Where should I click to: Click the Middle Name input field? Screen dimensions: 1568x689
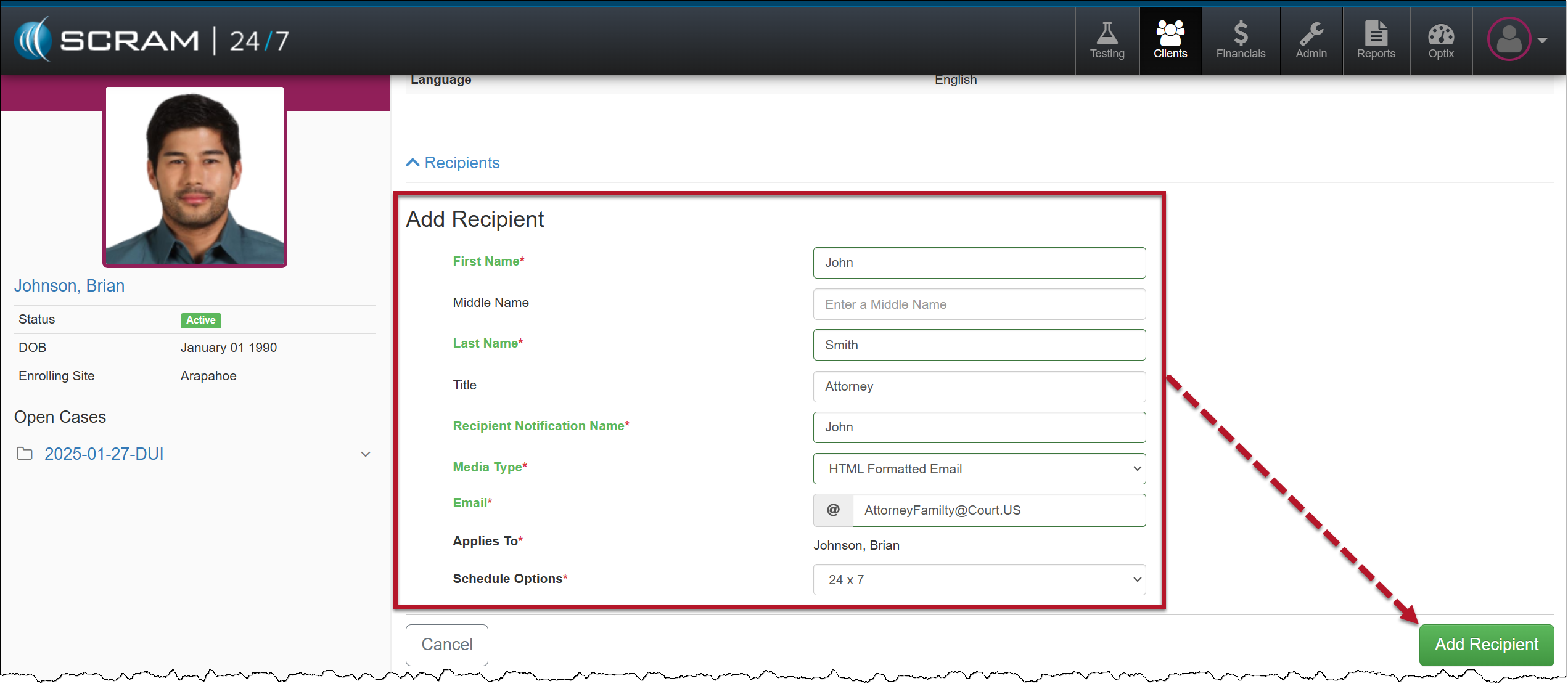click(979, 304)
